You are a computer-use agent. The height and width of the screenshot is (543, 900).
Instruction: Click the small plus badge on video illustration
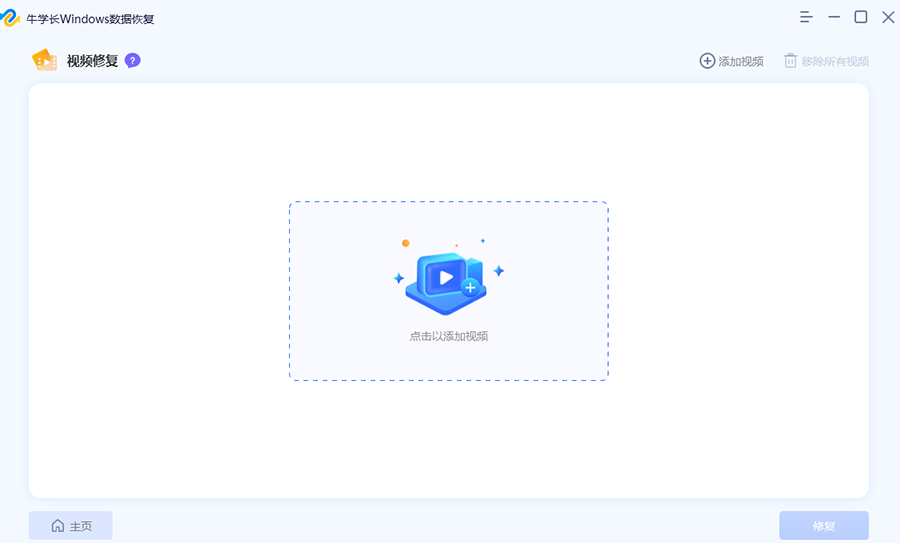[x=470, y=287]
